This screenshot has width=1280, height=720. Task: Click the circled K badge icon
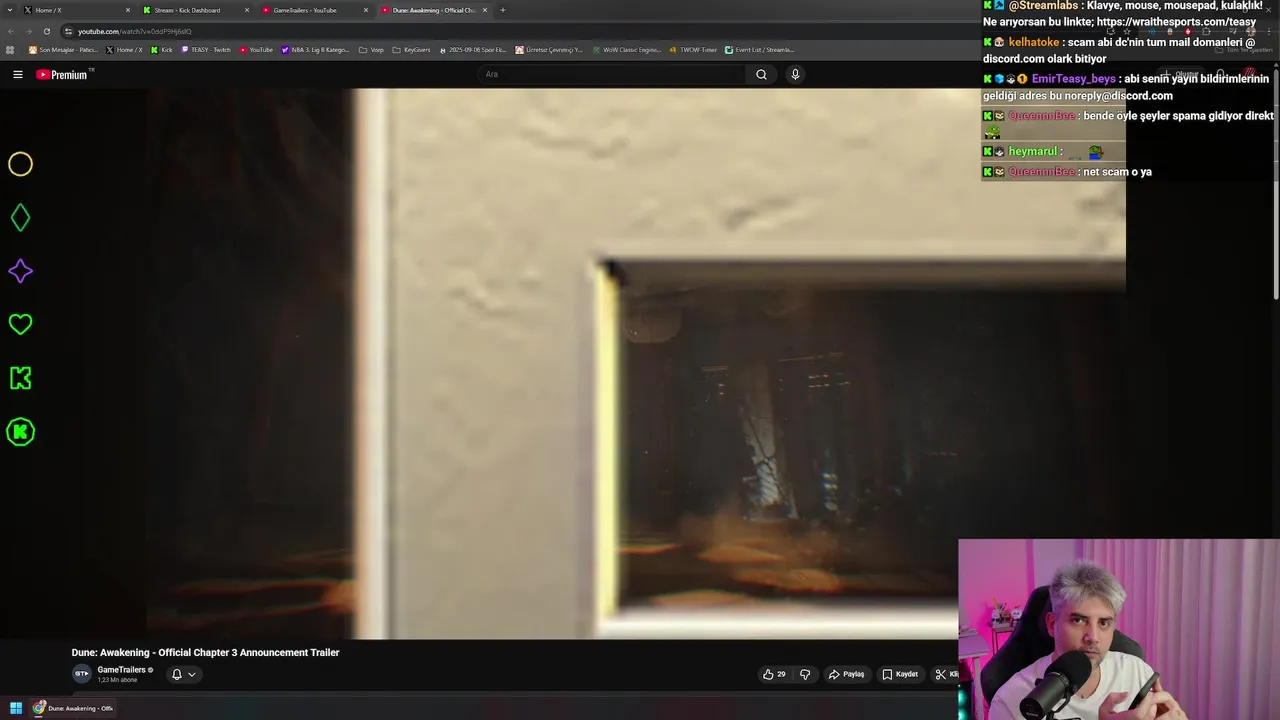pos(20,432)
